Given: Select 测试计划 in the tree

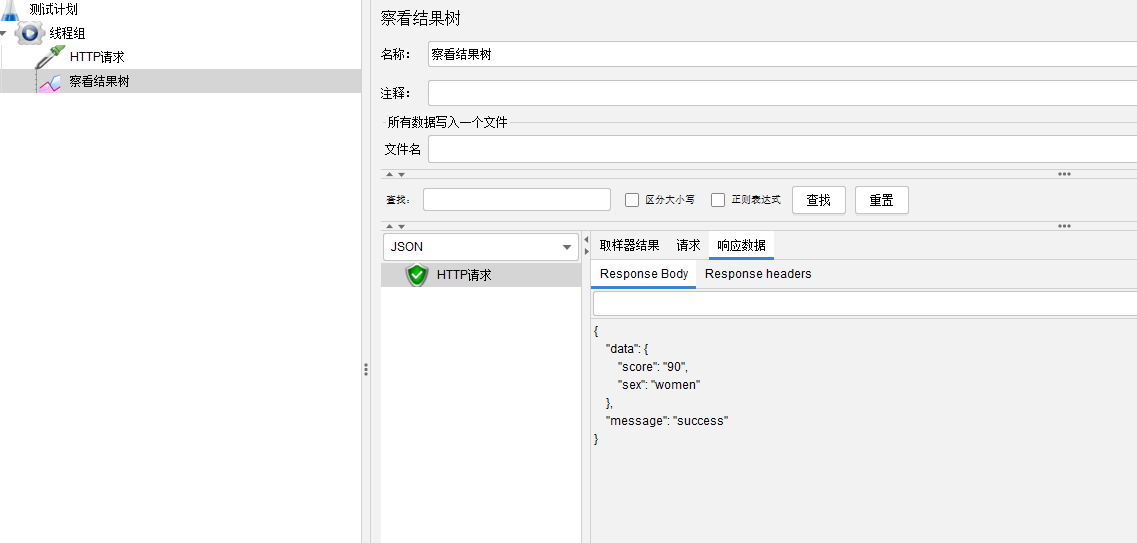Looking at the screenshot, I should click(54, 9).
